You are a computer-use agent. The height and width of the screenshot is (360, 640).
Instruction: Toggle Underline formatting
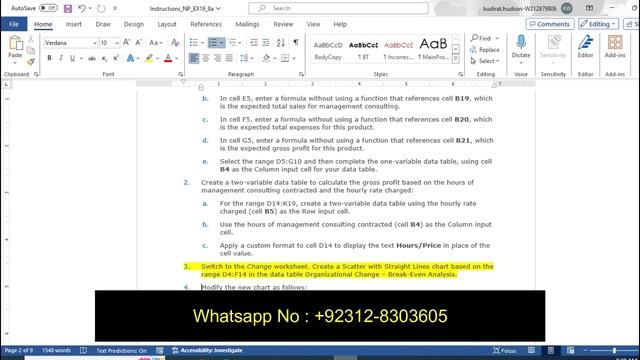[72, 58]
